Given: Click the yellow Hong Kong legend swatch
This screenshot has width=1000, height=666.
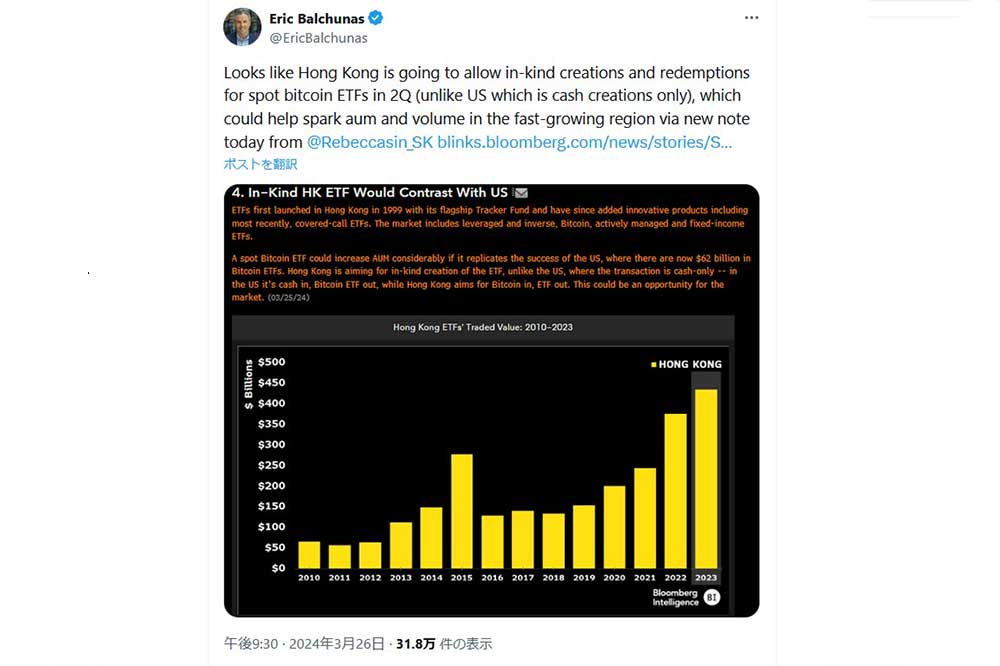Looking at the screenshot, I should pos(654,364).
